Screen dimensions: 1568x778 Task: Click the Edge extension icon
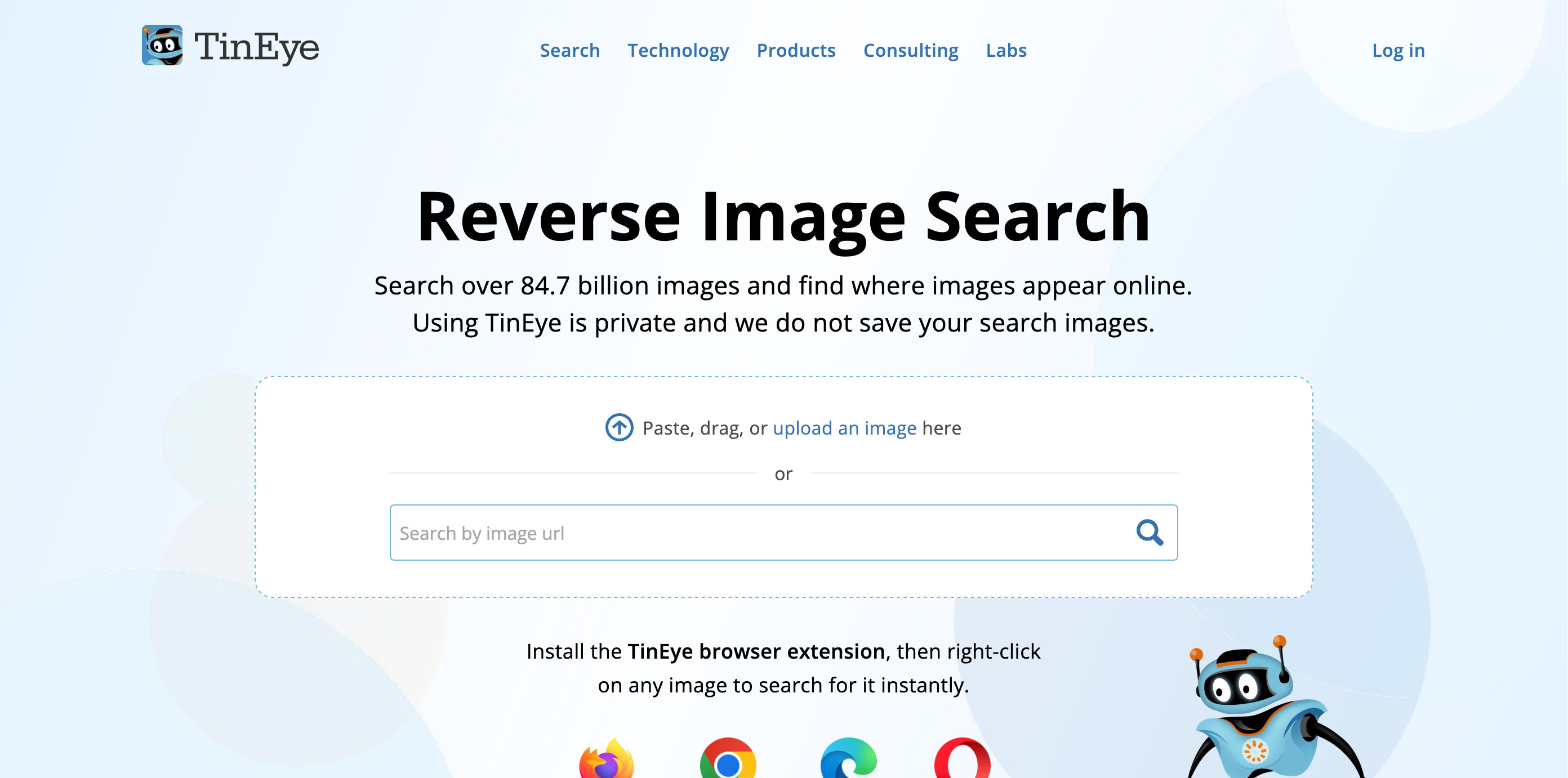(x=849, y=758)
